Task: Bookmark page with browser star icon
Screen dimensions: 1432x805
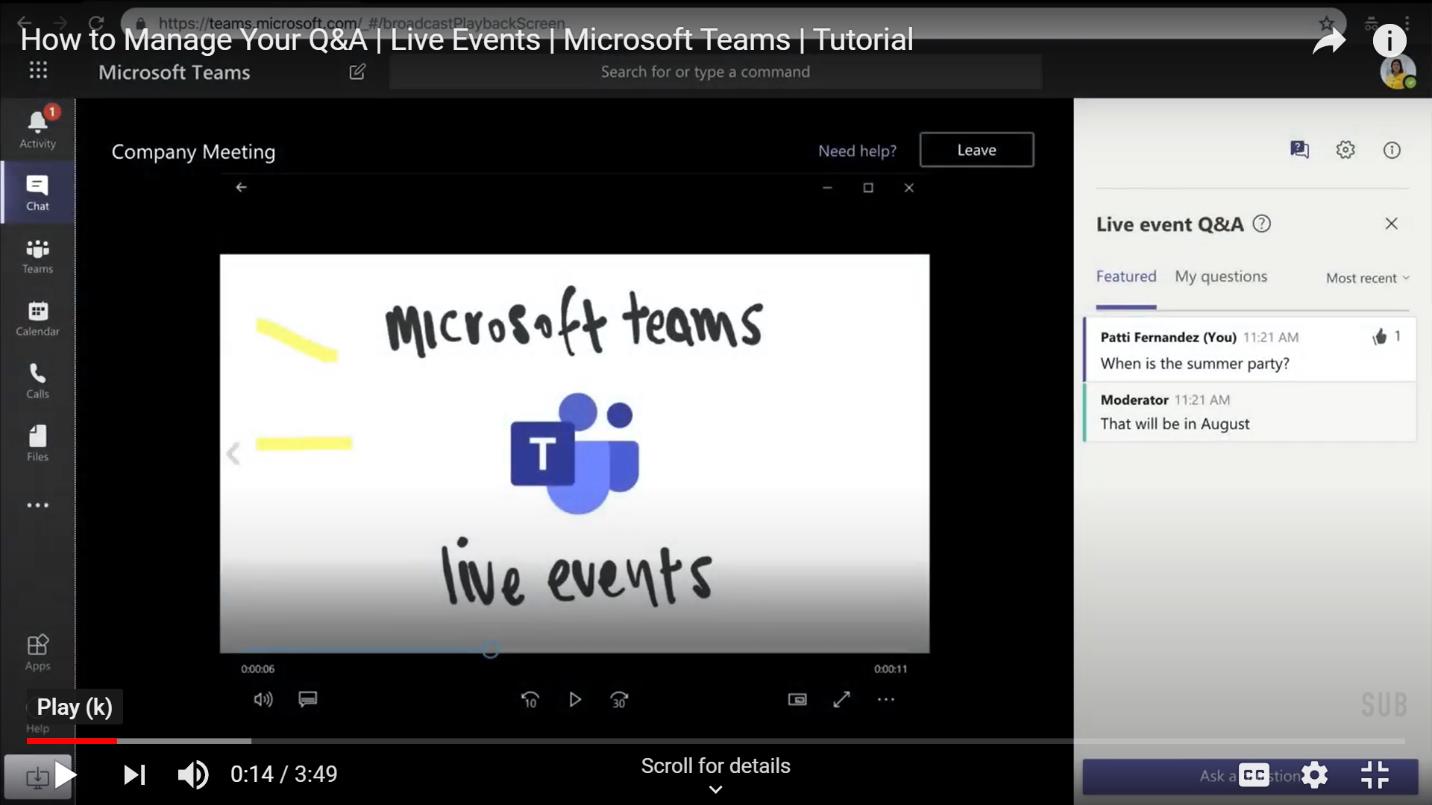Action: pyautogui.click(x=1326, y=22)
